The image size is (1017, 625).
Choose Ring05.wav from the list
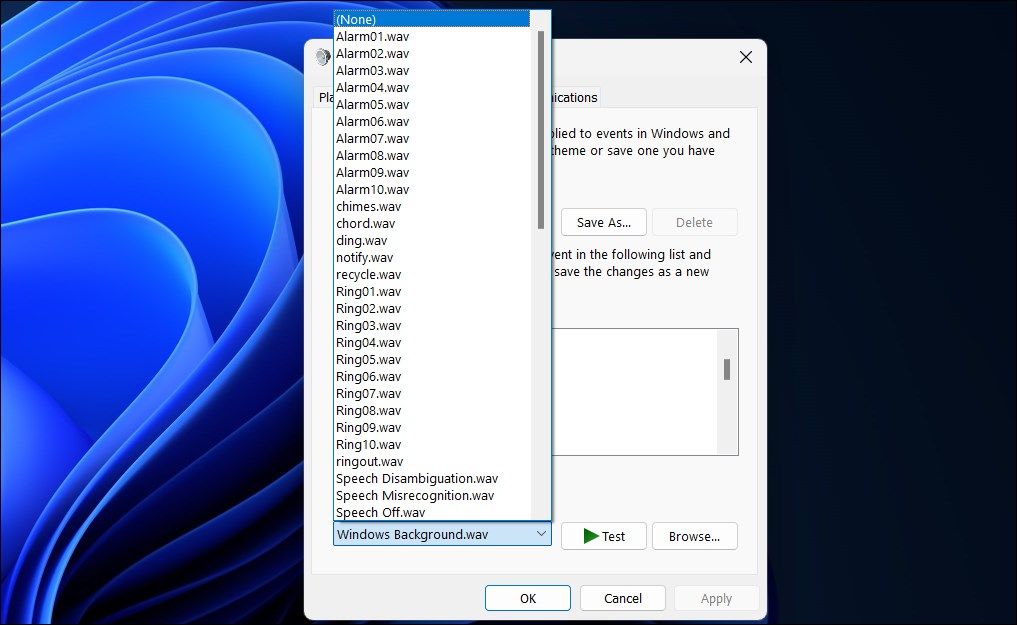tap(366, 359)
